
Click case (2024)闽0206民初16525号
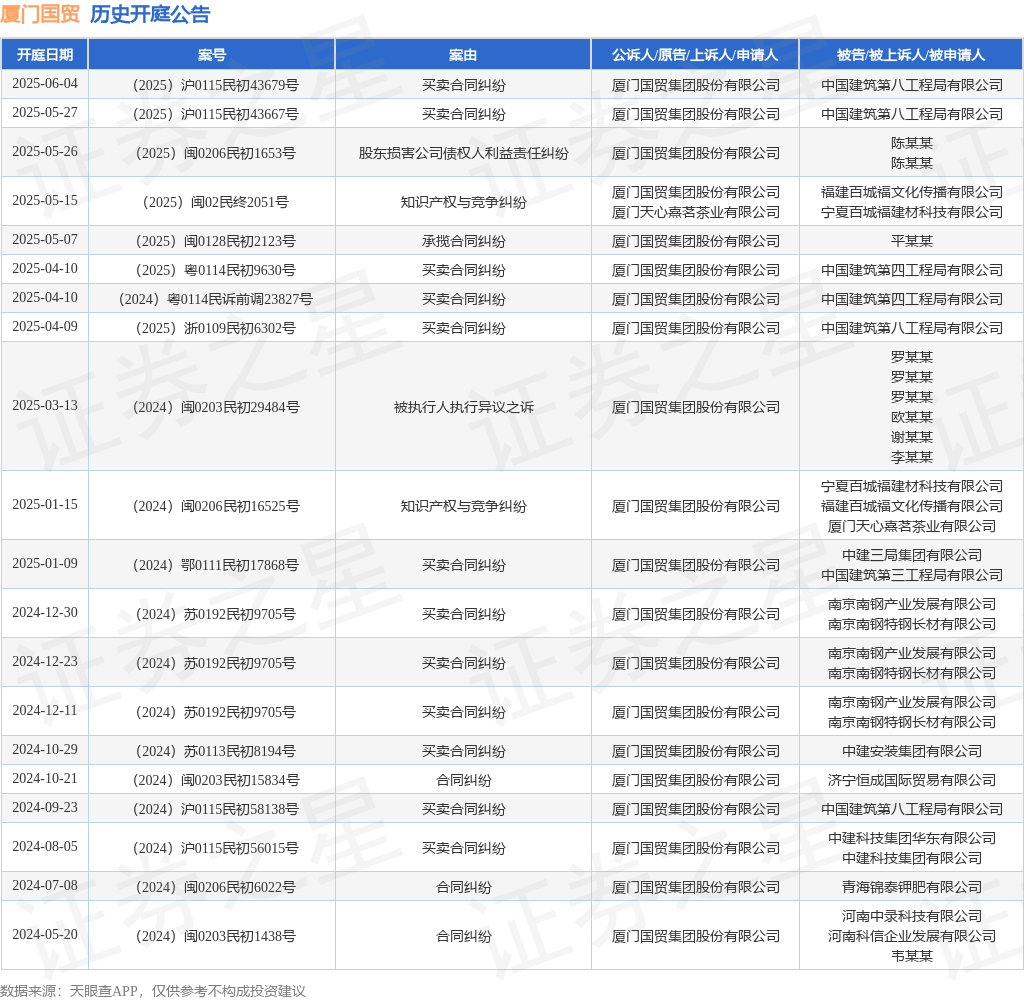[x=216, y=506]
